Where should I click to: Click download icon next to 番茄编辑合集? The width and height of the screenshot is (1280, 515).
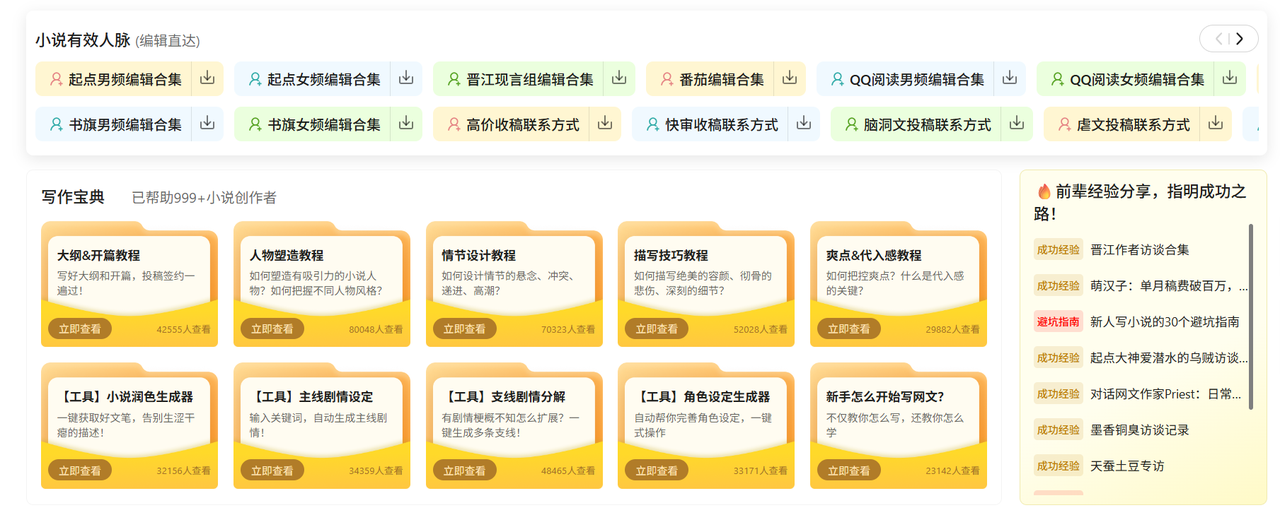click(790, 78)
